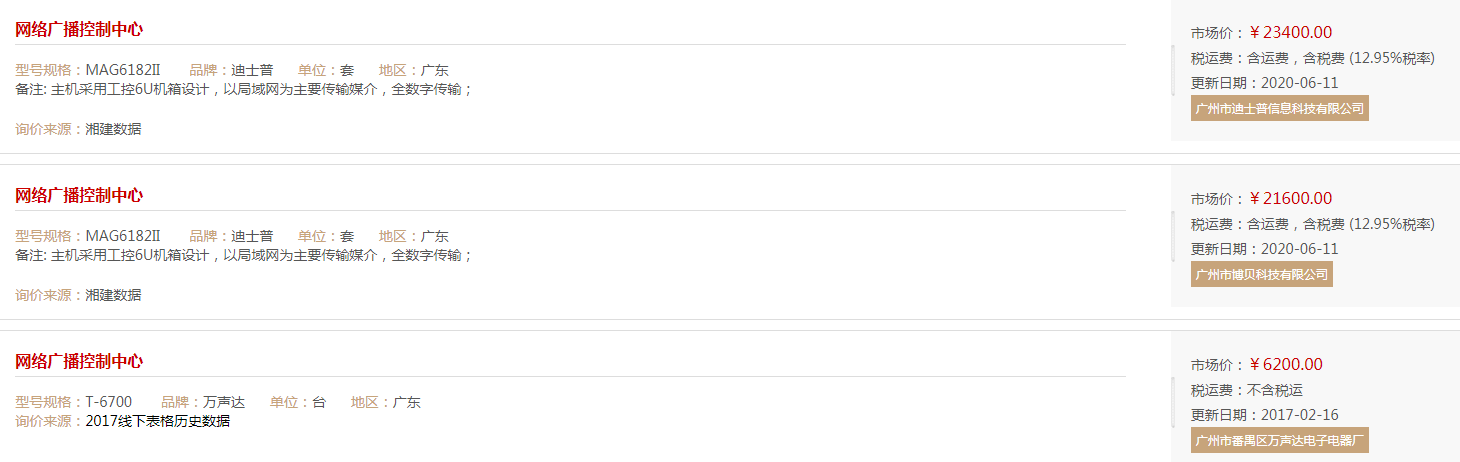Open the 网络广播控制中心 title priced ¥21600.00
Image resolution: width=1460 pixels, height=462 pixels.
click(79, 195)
